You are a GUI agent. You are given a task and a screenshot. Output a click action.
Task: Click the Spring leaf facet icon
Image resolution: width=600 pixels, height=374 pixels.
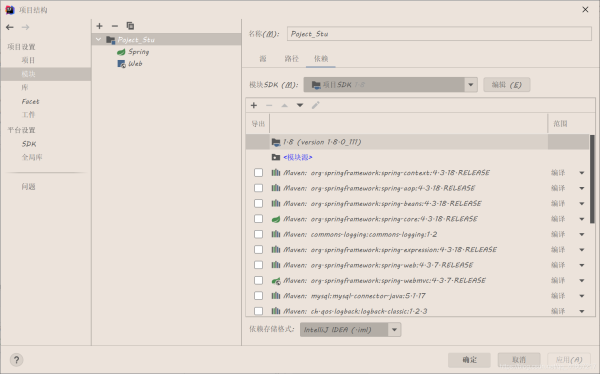[x=121, y=52]
